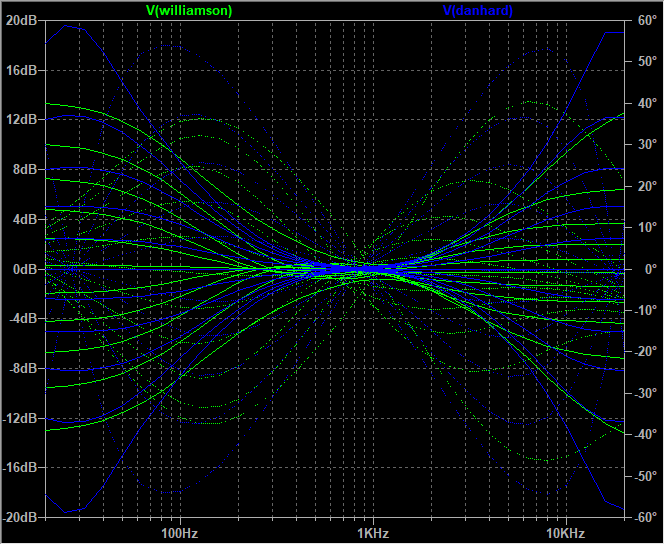Click the -50° phase axis label
The width and height of the screenshot is (665, 545).
645,476
